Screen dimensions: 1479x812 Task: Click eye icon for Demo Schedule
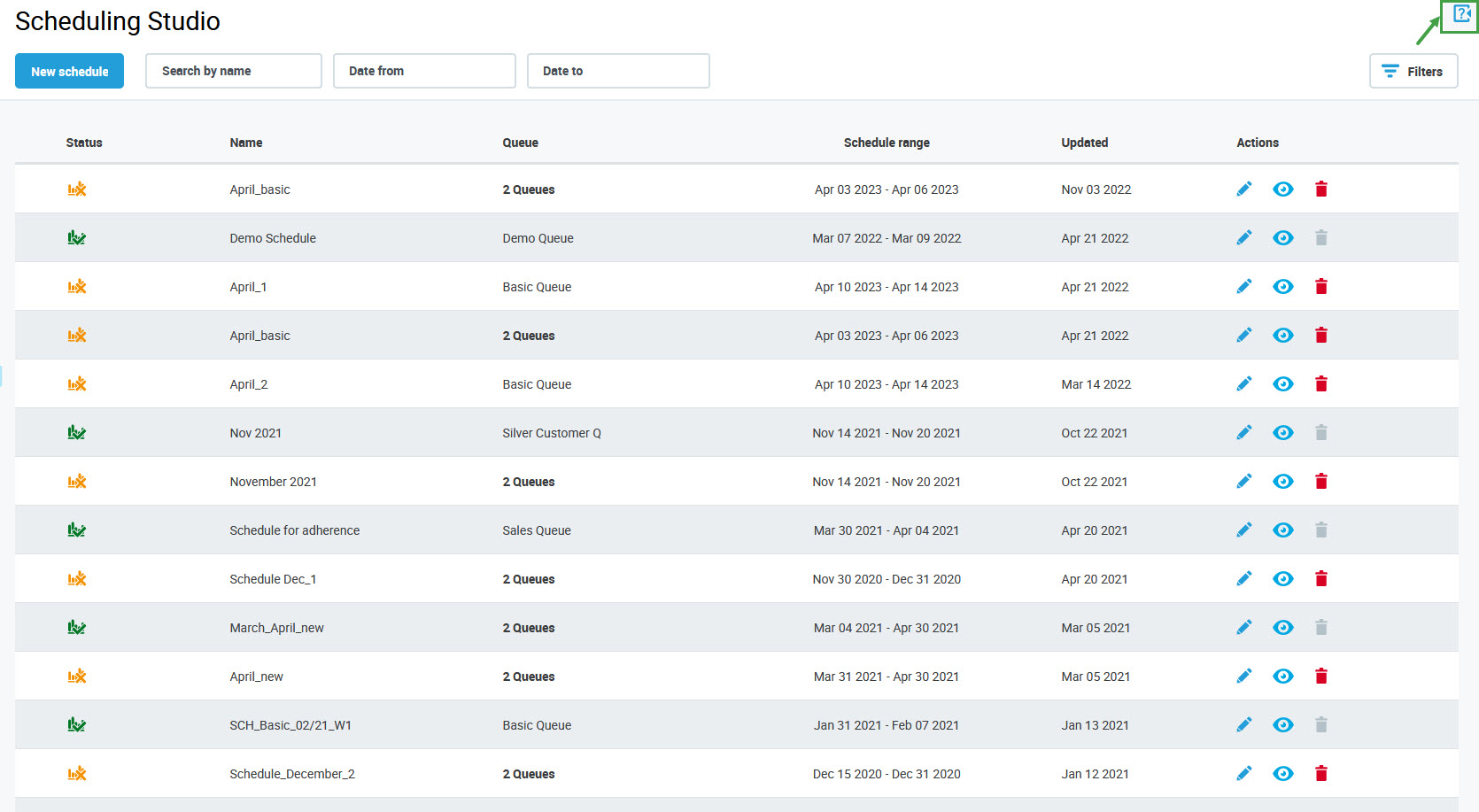click(x=1282, y=237)
